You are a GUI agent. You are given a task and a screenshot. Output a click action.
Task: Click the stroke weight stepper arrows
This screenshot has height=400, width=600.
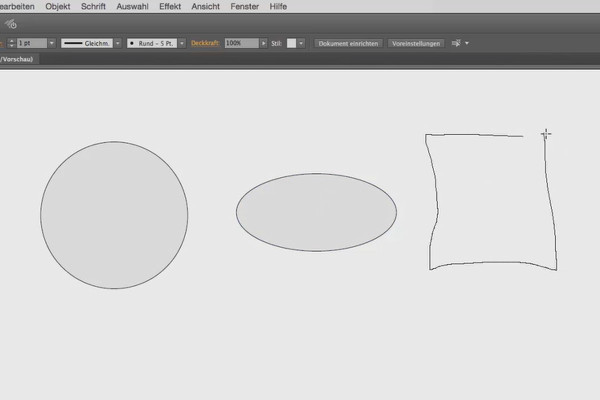(x=11, y=43)
